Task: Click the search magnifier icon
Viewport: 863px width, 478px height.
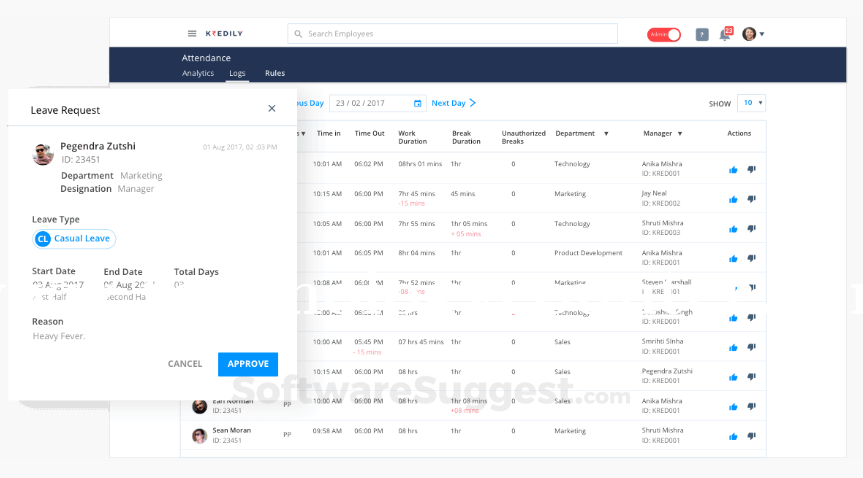Action: (x=298, y=34)
